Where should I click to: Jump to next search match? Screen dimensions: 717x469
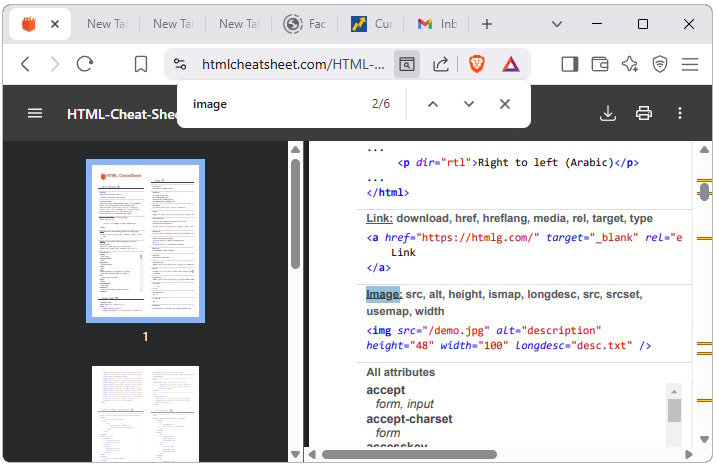coord(469,104)
